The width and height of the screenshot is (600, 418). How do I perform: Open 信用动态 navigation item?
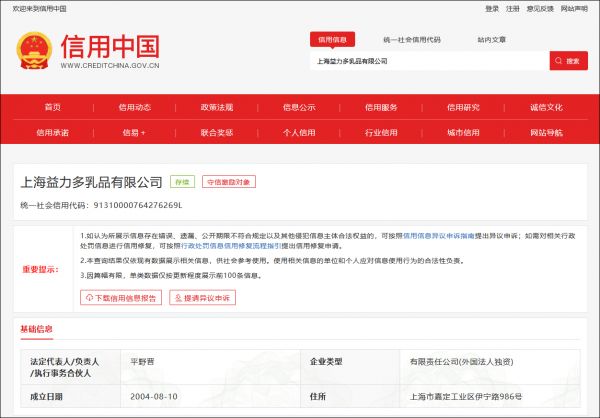click(x=135, y=107)
